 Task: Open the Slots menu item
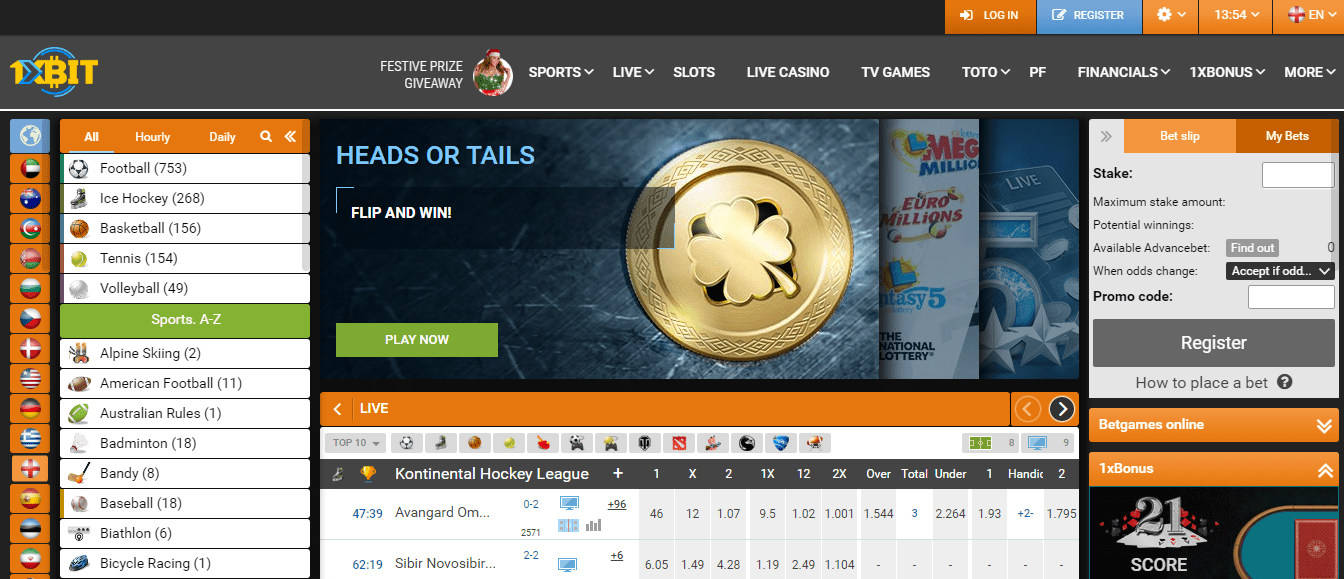click(x=694, y=72)
